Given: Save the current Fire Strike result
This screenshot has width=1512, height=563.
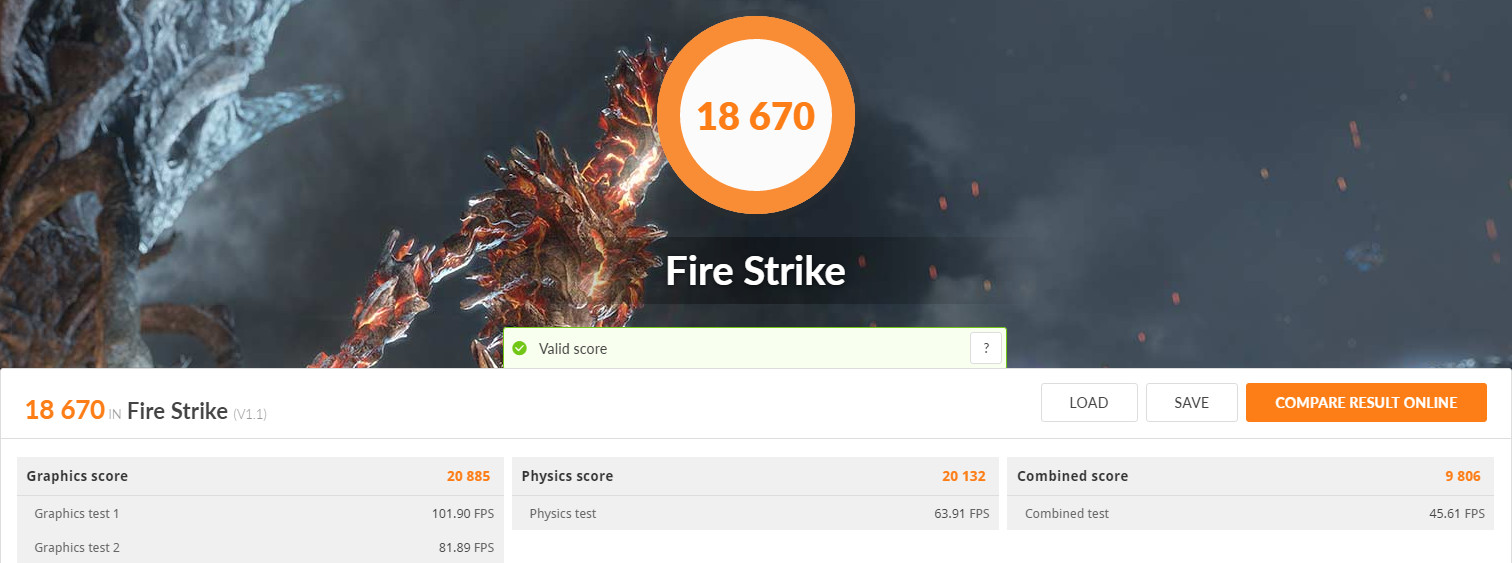Looking at the screenshot, I should (1192, 403).
